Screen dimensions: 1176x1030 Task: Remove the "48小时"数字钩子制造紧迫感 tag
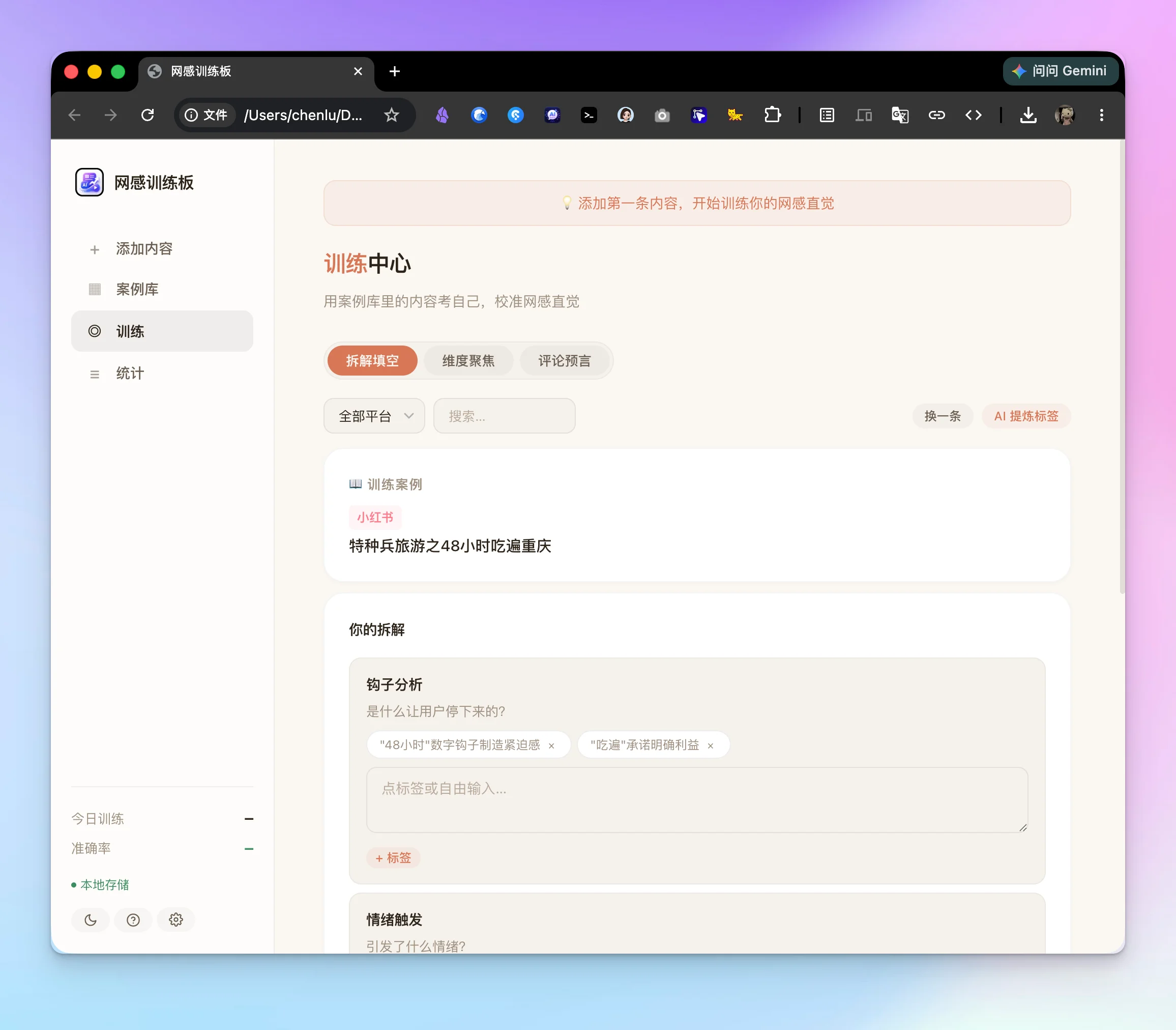point(551,746)
